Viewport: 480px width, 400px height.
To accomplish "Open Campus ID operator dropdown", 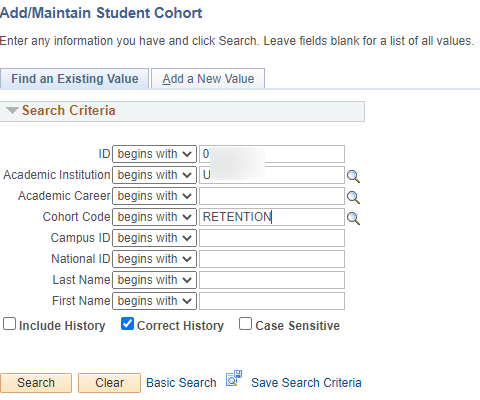I will click(154, 238).
